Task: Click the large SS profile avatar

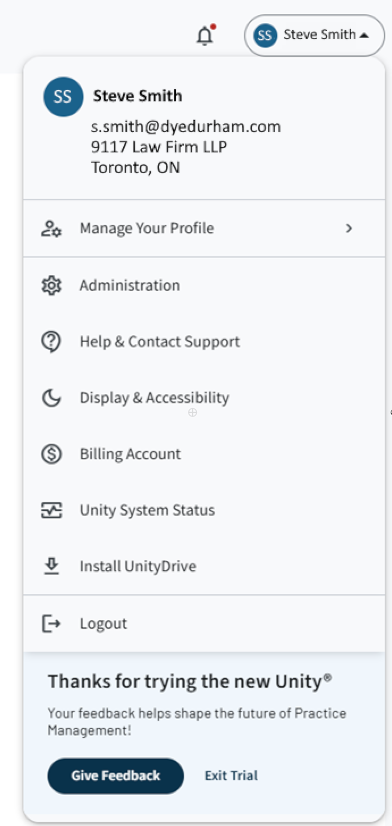Action: pyautogui.click(x=63, y=97)
